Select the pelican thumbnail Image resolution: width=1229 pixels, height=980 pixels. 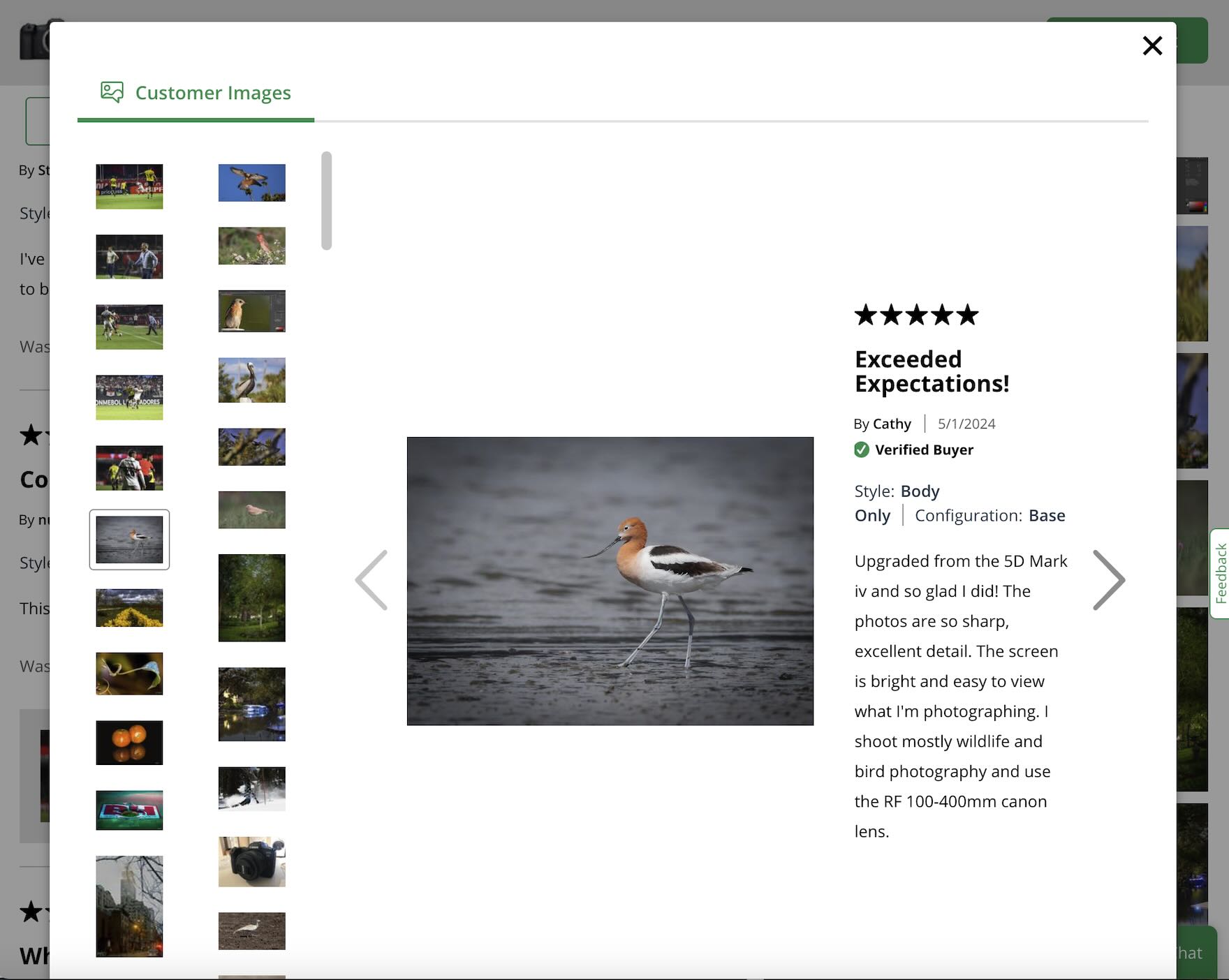[251, 380]
